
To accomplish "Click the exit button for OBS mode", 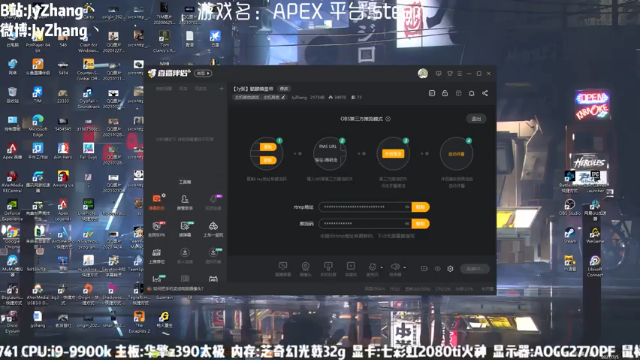I will point(476,119).
